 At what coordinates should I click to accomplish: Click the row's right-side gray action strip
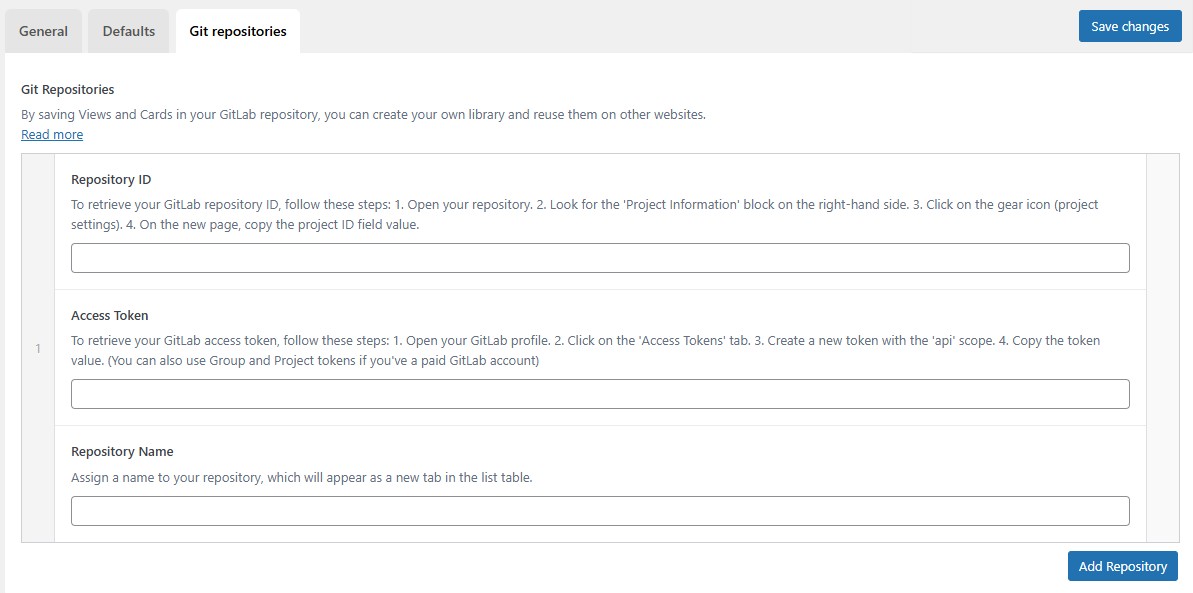click(x=1162, y=348)
